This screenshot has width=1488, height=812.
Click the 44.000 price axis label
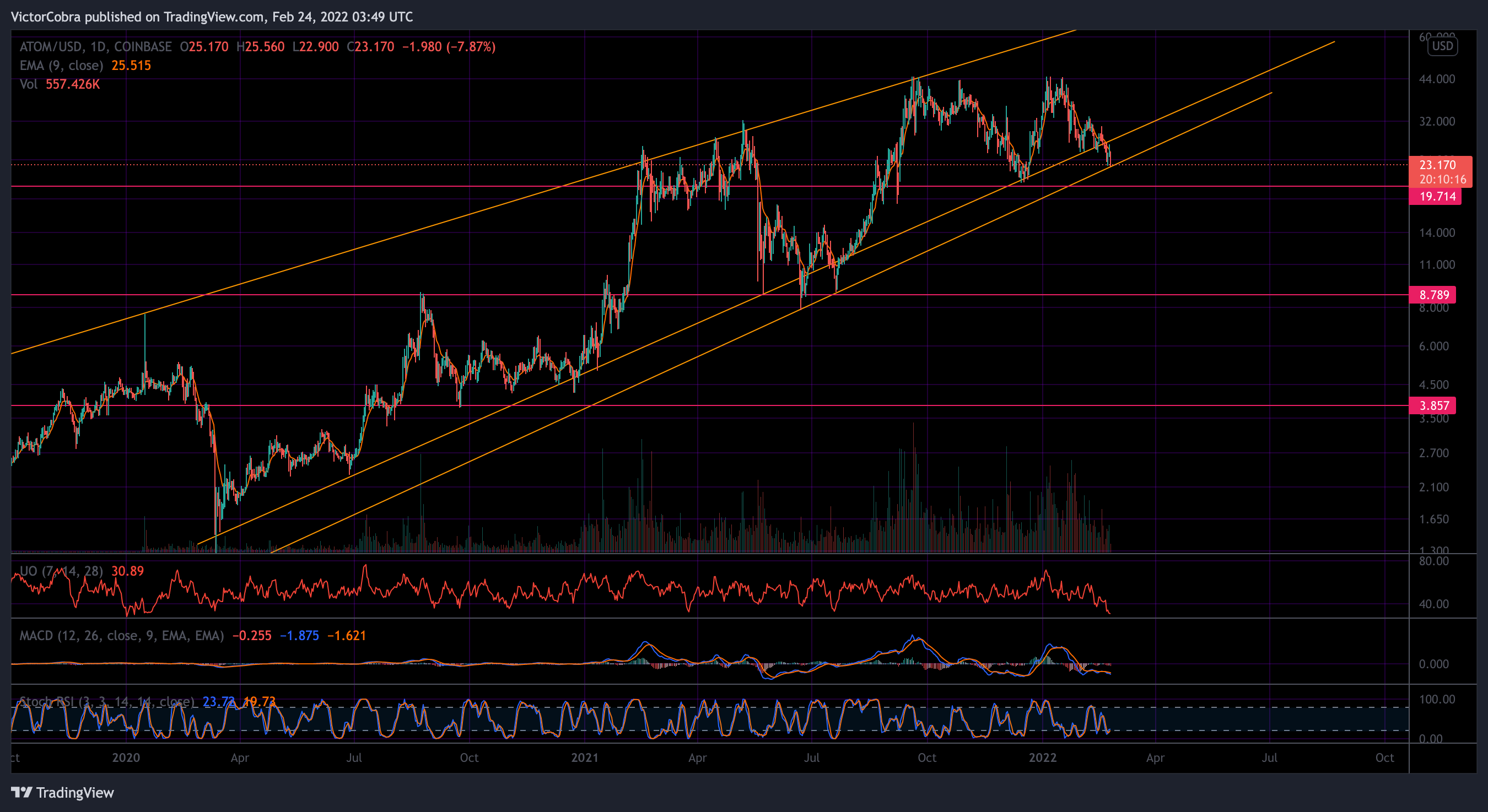[1437, 79]
